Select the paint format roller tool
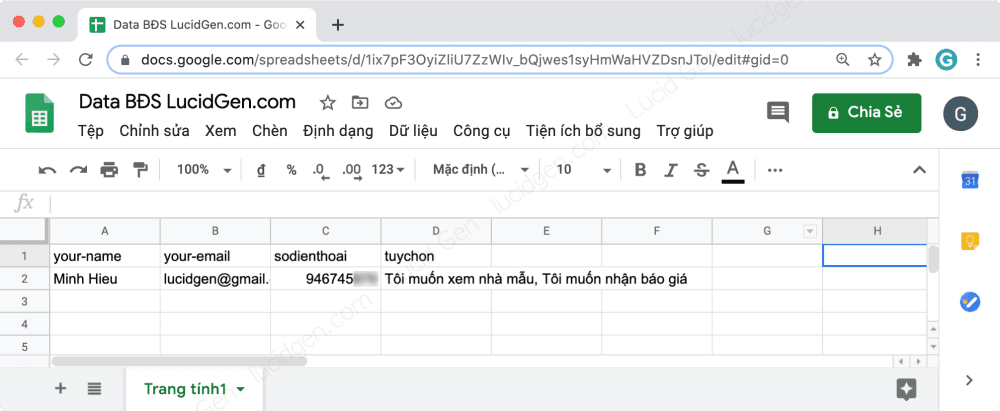Viewport: 1000px width, 411px height. (140, 170)
